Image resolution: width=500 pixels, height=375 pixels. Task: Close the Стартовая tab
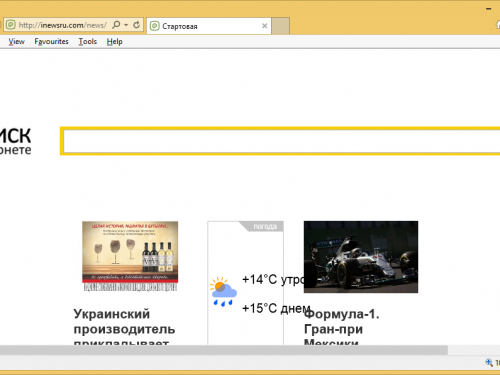265,26
